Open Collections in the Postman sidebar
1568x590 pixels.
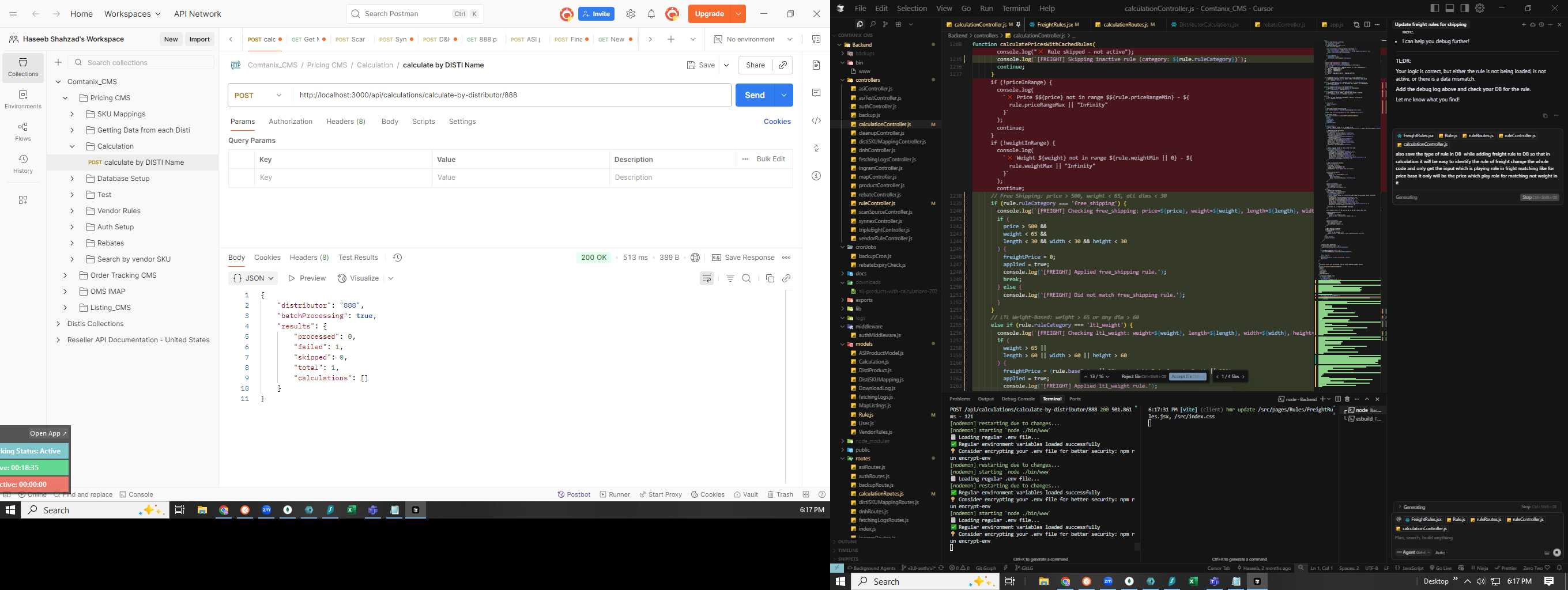pyautogui.click(x=23, y=67)
